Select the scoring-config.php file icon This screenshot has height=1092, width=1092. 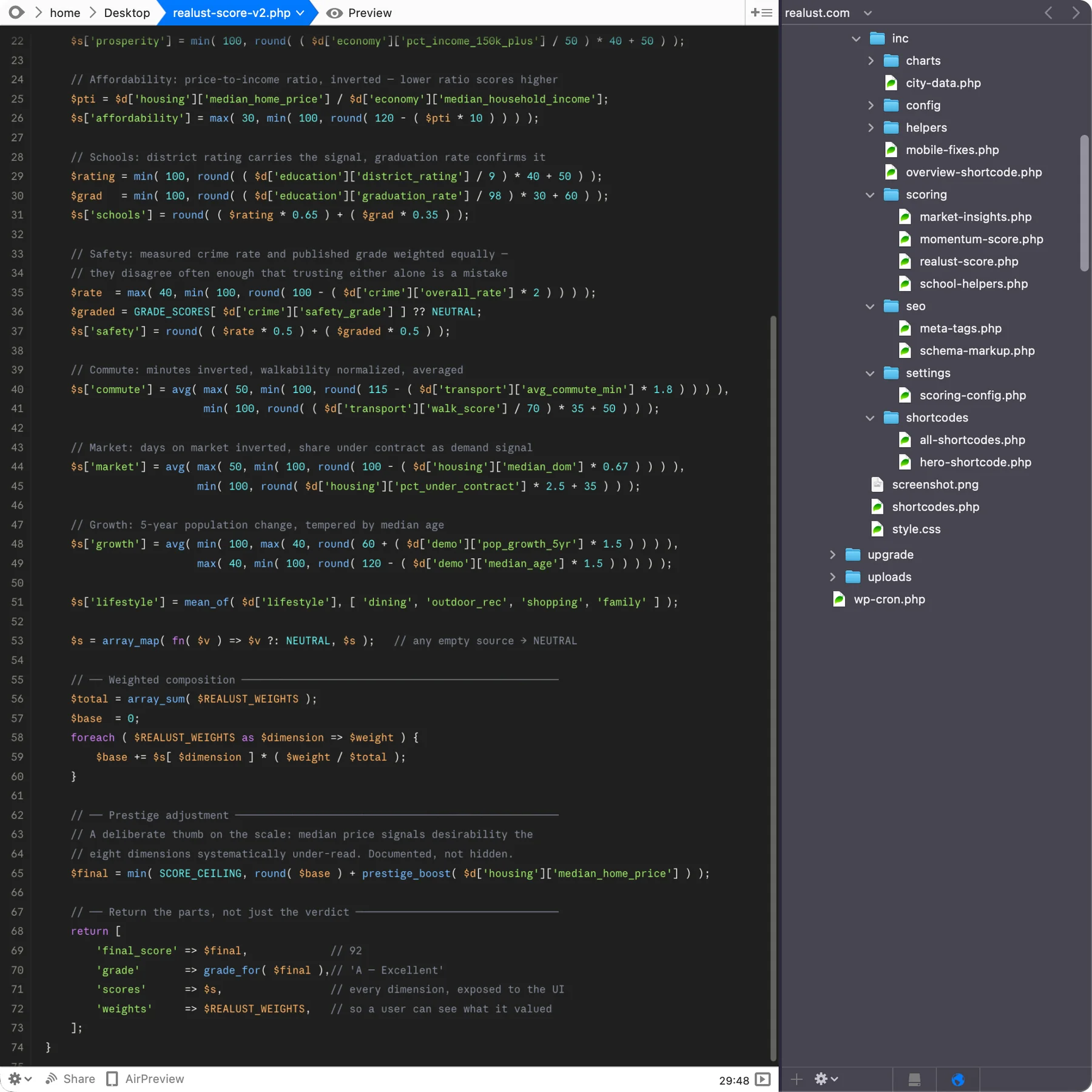(905, 396)
